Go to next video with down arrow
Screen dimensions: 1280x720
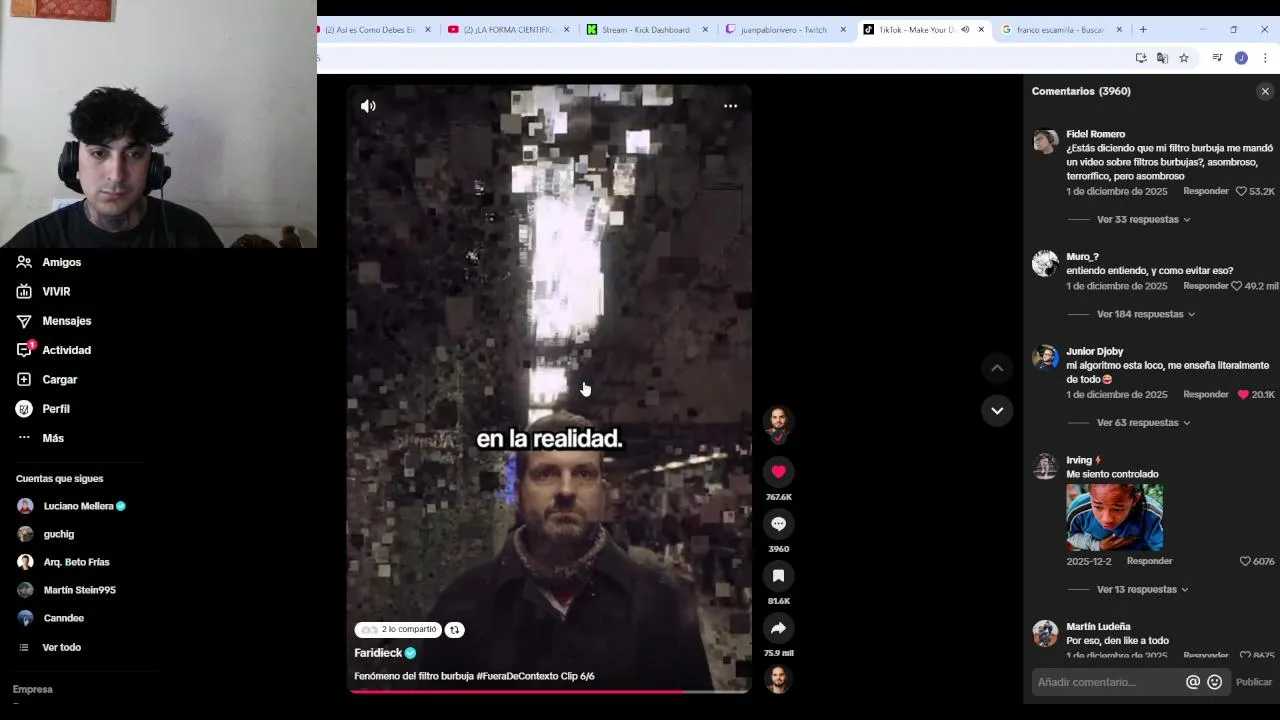tap(997, 410)
